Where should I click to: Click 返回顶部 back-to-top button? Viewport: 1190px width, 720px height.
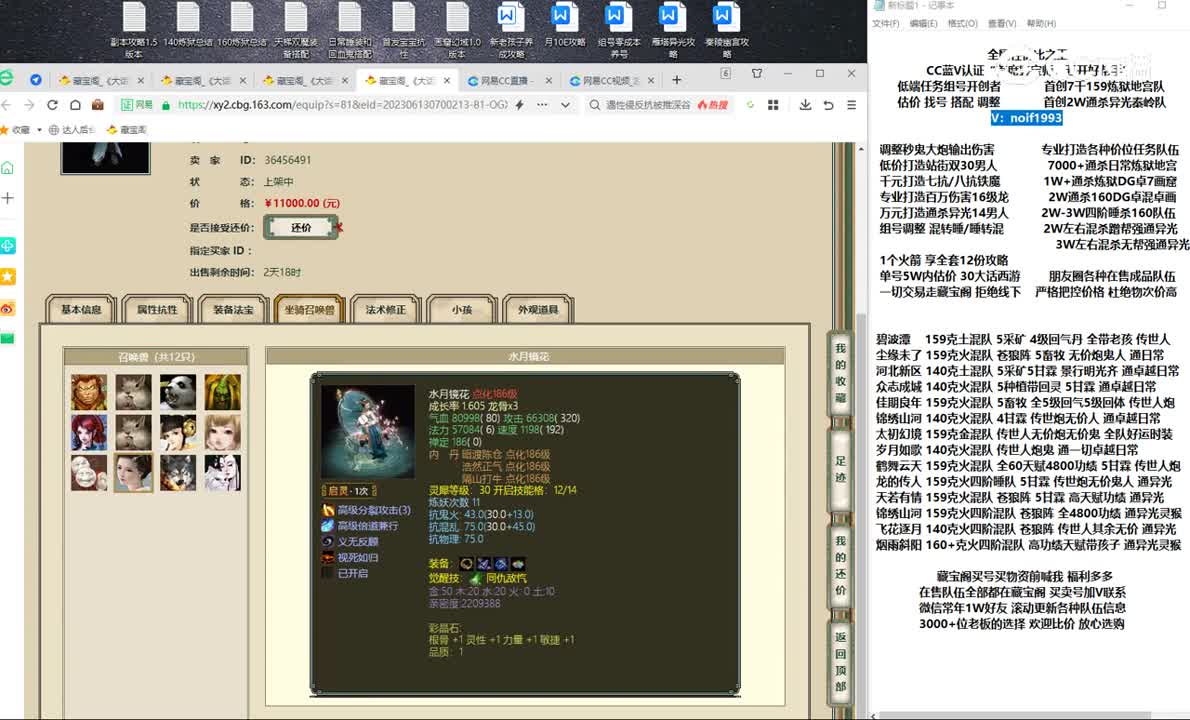coord(840,661)
